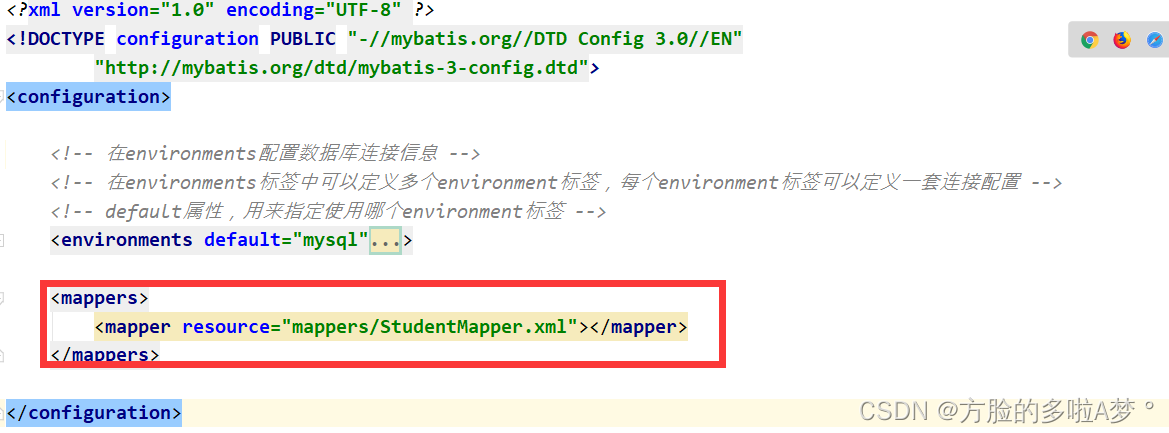This screenshot has width=1169, height=433.
Task: Collapse the mappers block via gutter marker
Action: (x=2, y=298)
